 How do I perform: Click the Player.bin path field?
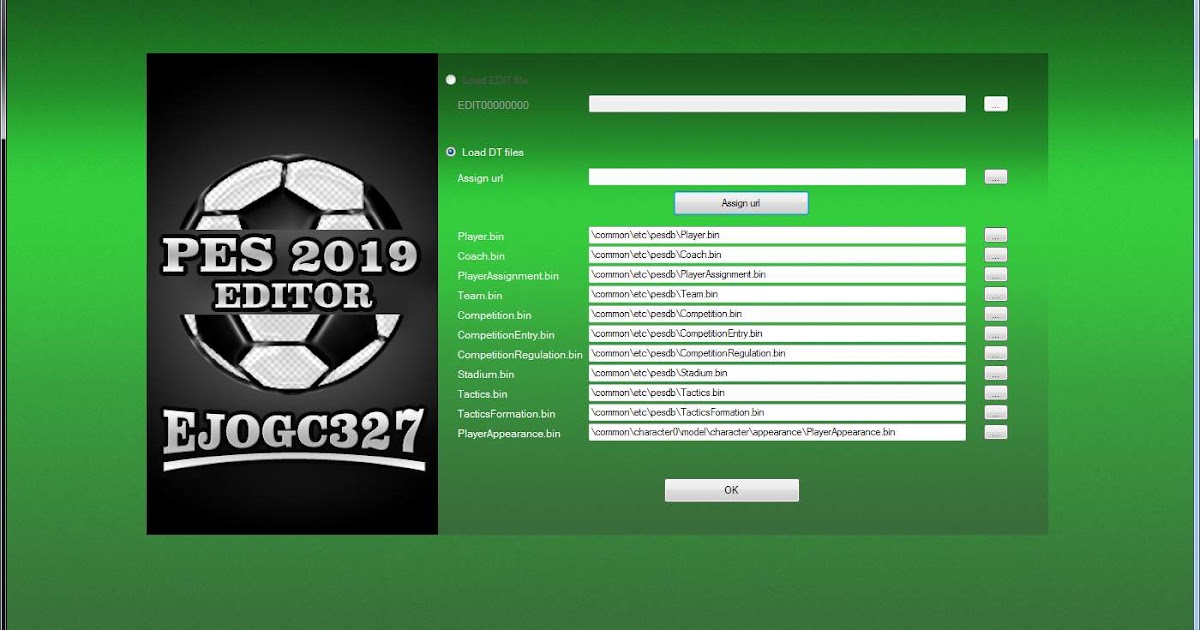click(777, 235)
